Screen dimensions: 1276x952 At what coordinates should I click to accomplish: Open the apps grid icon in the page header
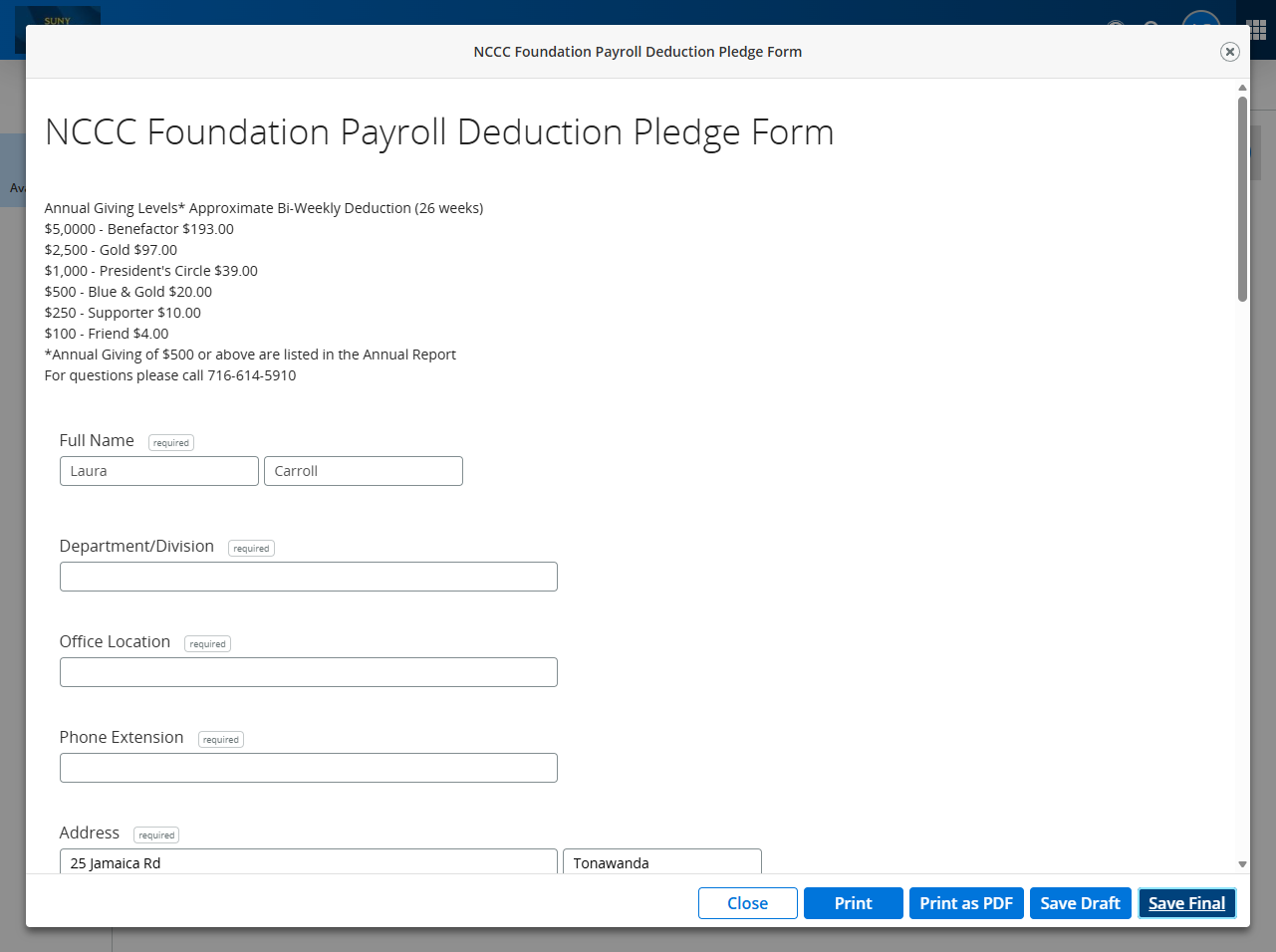[x=1257, y=30]
